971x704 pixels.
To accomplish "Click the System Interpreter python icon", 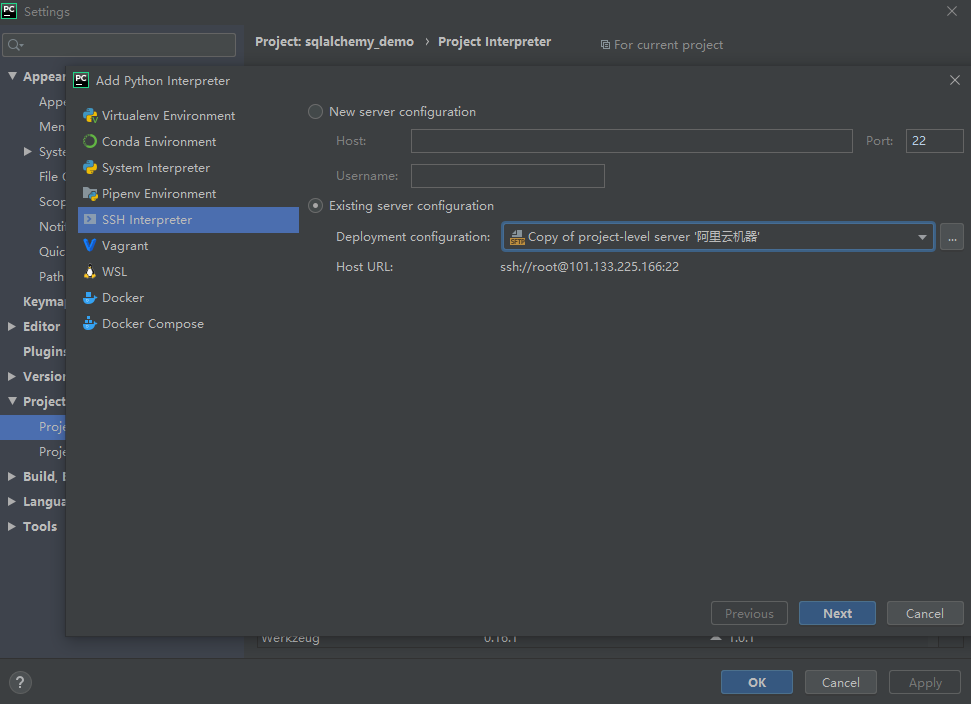I will tap(90, 168).
